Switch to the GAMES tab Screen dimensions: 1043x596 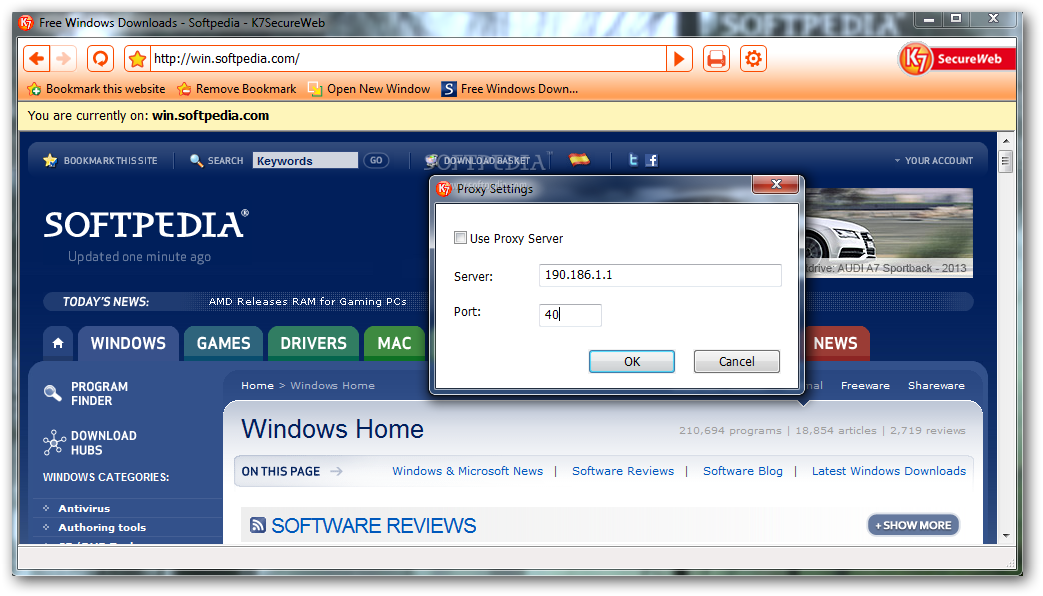[224, 343]
